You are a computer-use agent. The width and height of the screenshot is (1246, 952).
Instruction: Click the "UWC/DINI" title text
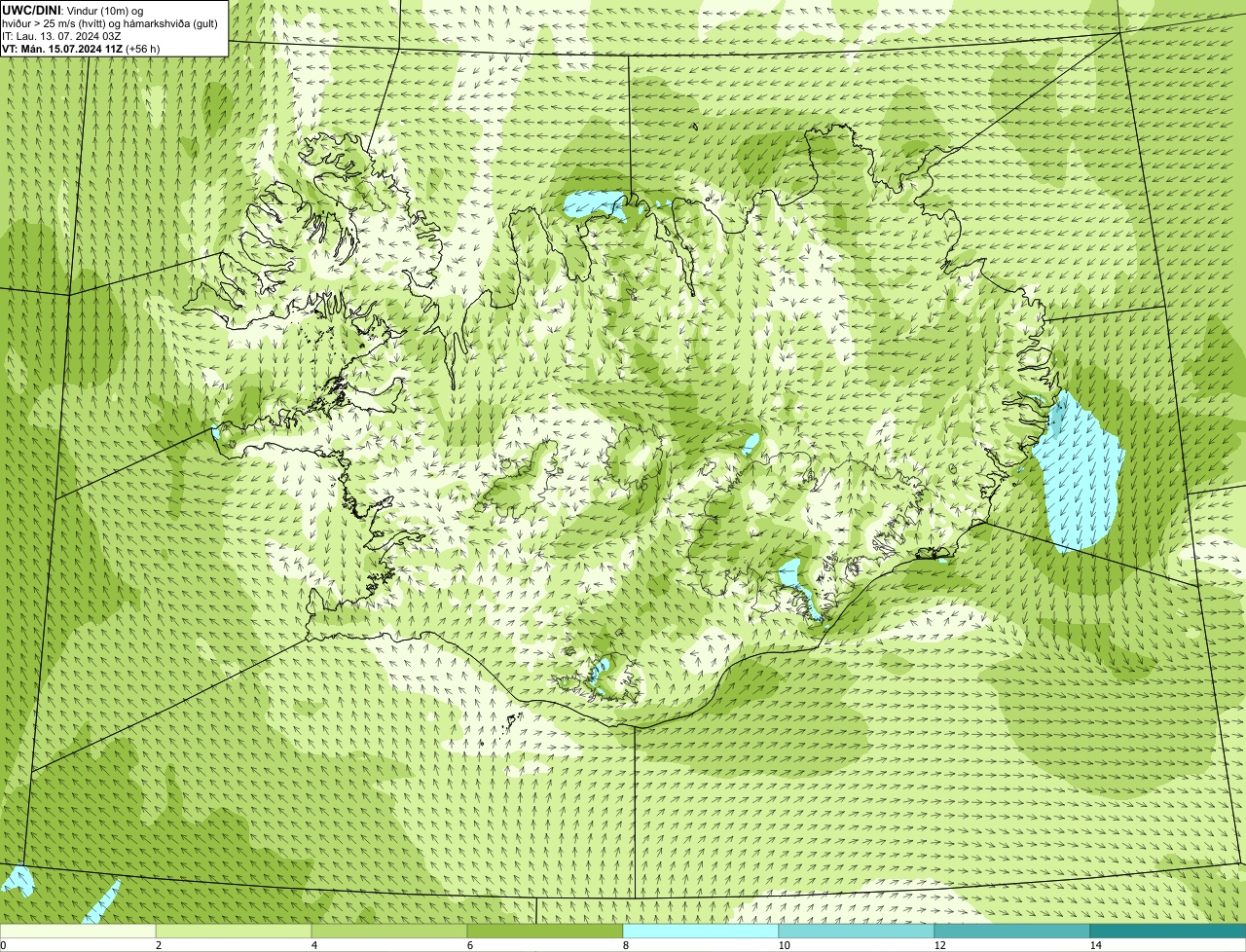[31, 10]
